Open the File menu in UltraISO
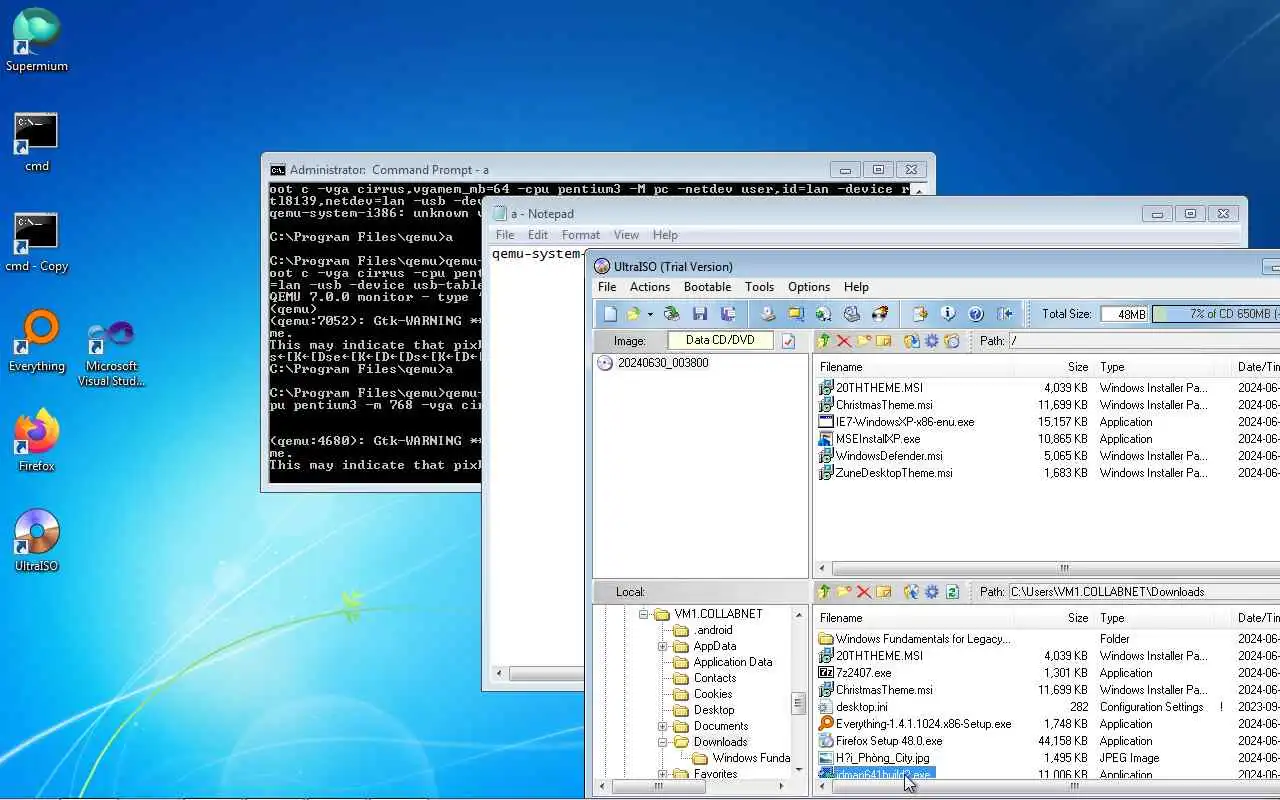Image resolution: width=1280 pixels, height=800 pixels. [607, 287]
